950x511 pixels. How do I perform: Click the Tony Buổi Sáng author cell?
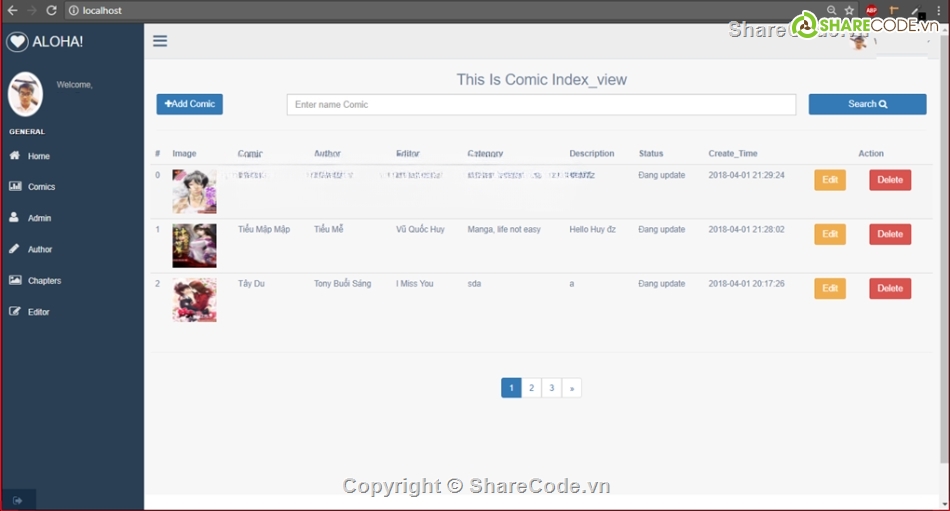coord(342,283)
